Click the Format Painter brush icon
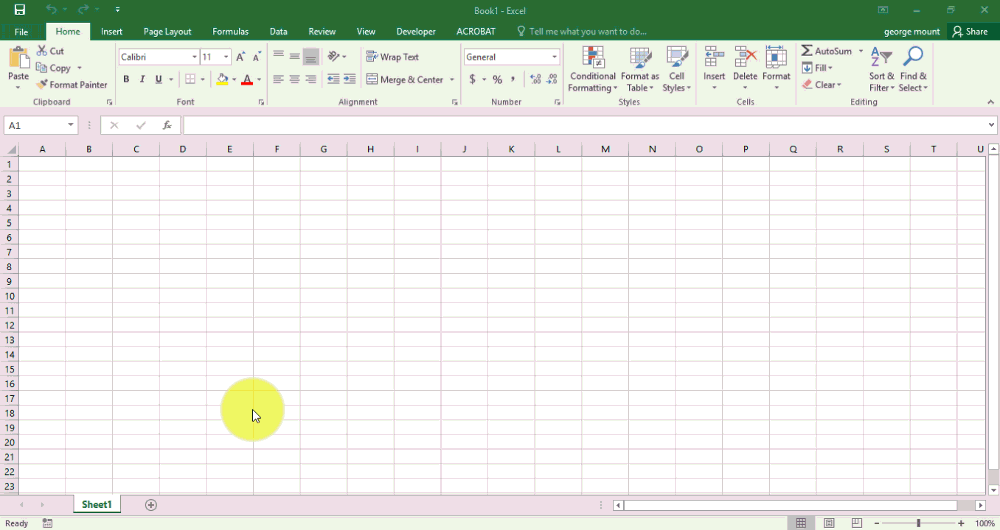 (x=42, y=85)
